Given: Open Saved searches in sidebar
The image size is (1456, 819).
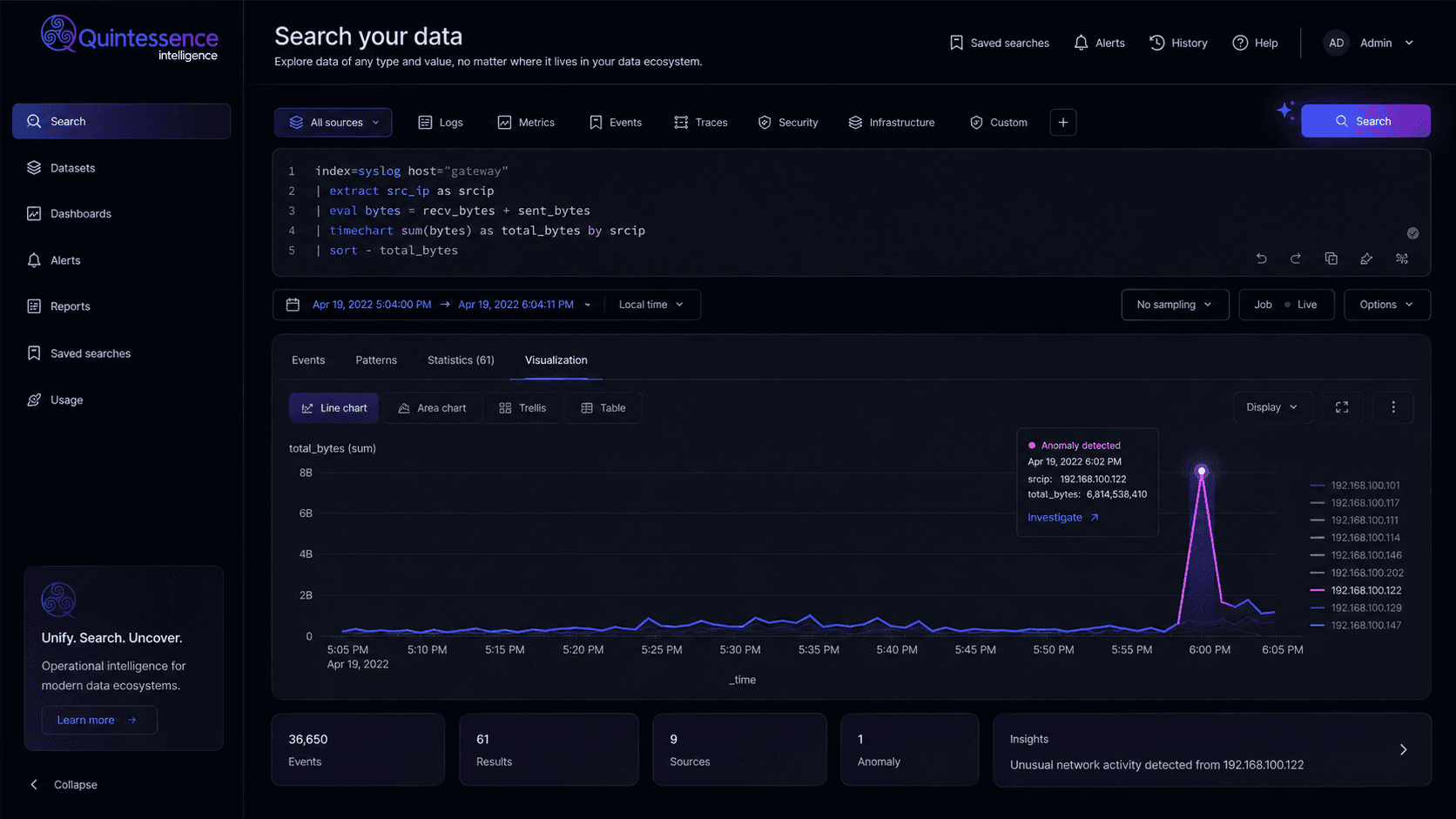Looking at the screenshot, I should 121,353.
